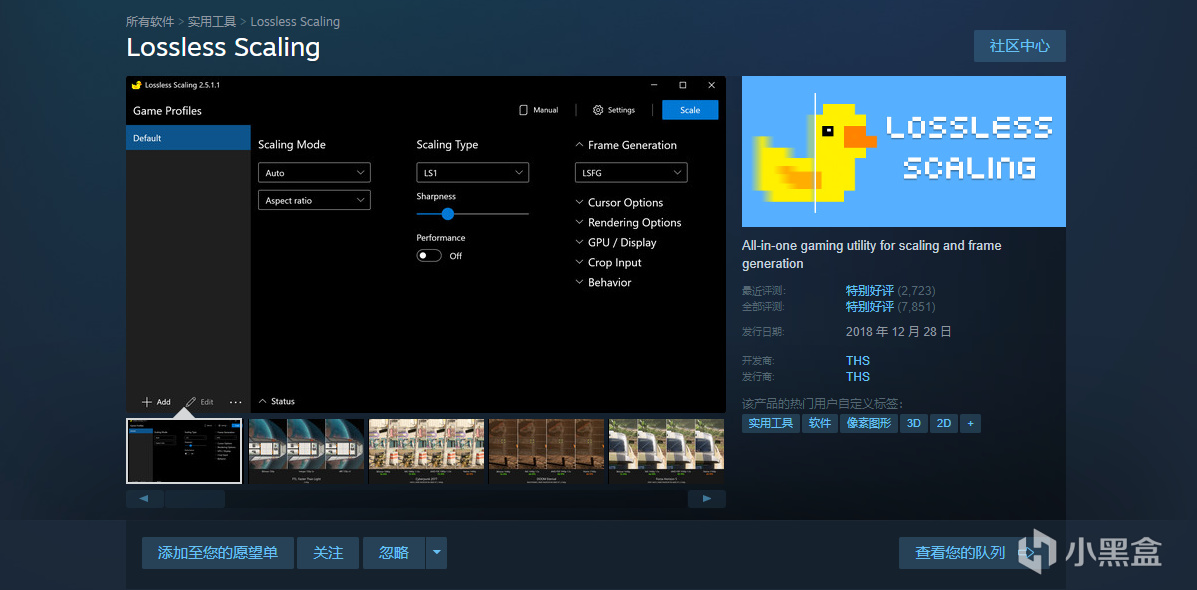Viewport: 1197px width, 590px height.
Task: Open the LS1 scaling type dropdown
Action: point(473,172)
